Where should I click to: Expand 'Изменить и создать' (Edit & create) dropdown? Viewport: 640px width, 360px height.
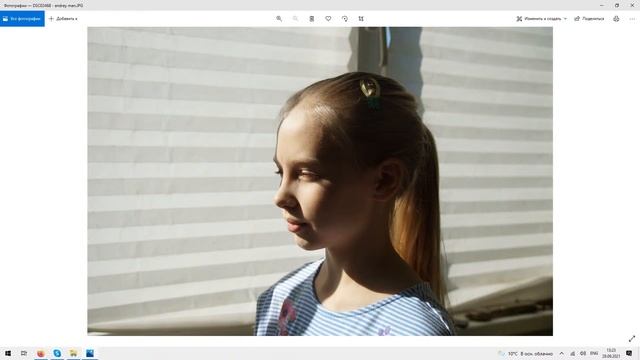[x=541, y=19]
